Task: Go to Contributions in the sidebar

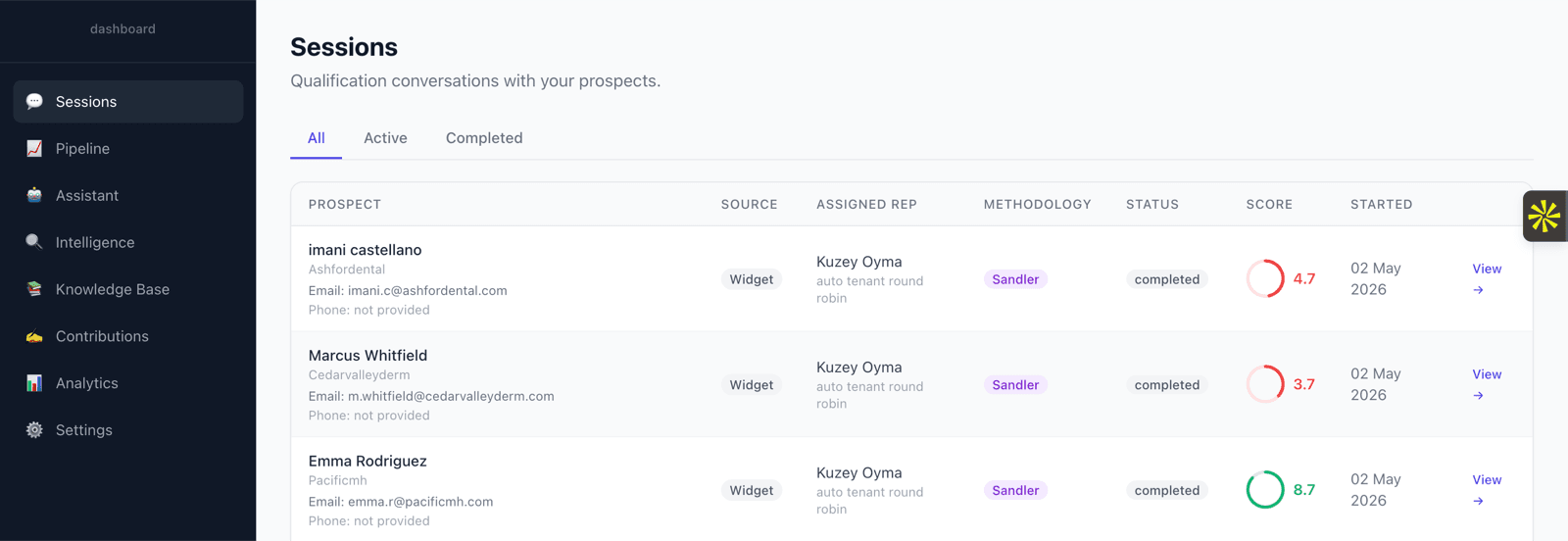Action: 128,336
